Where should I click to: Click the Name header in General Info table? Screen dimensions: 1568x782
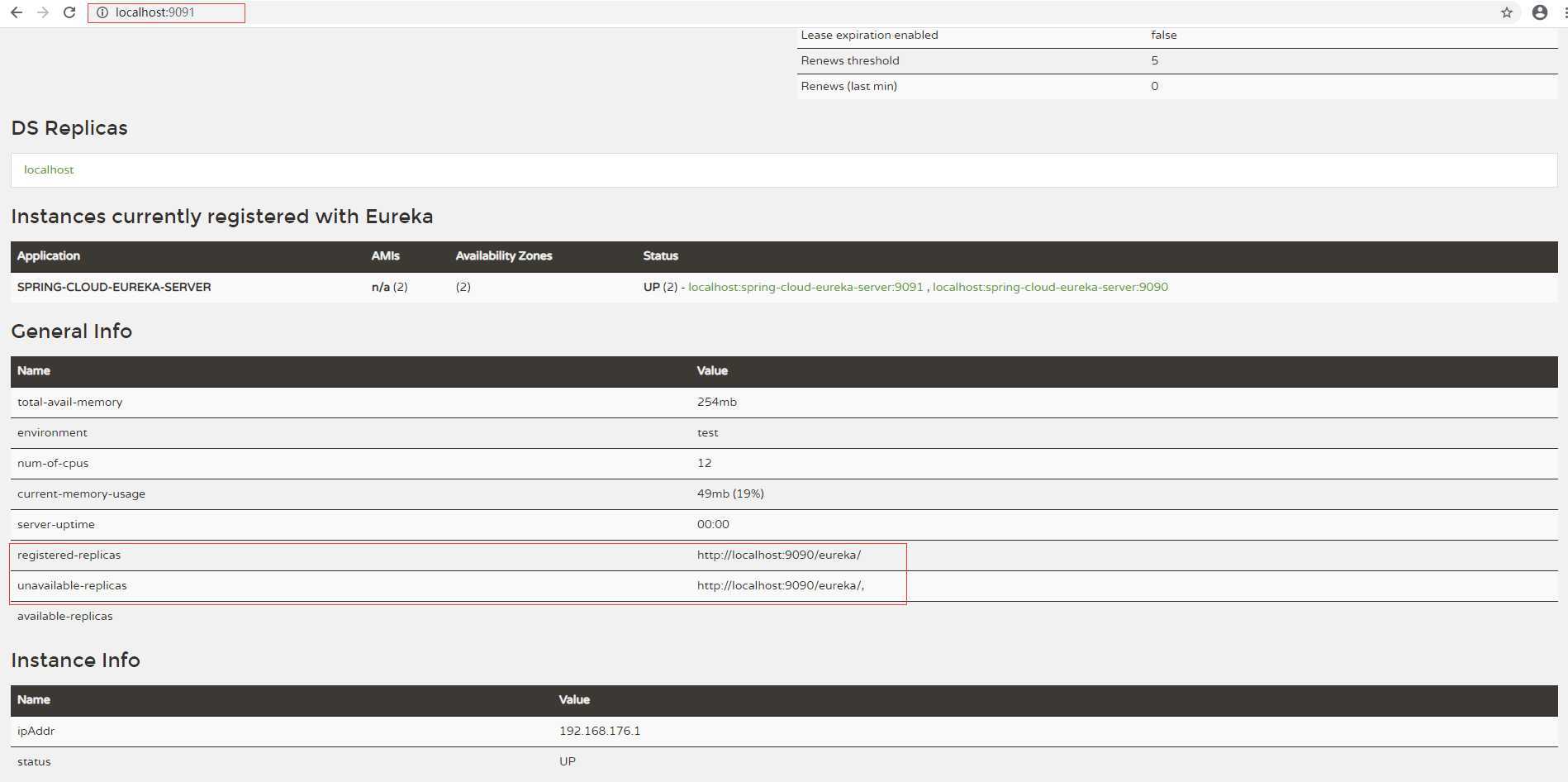pos(34,370)
